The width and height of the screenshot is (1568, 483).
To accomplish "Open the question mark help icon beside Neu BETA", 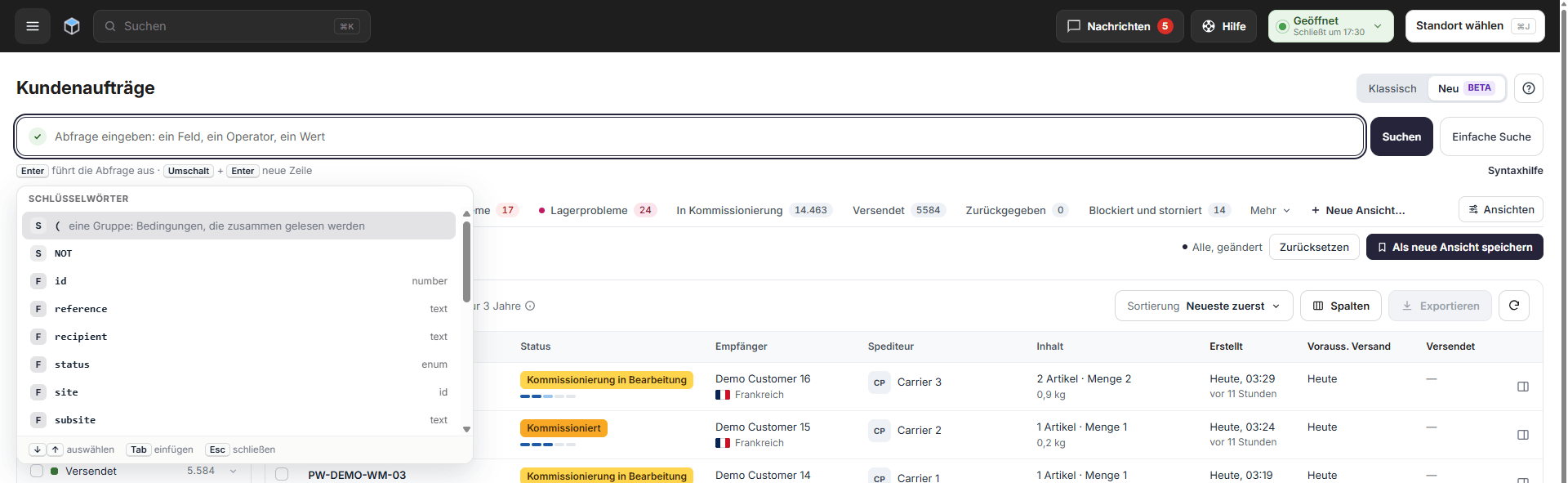I will pos(1528,88).
